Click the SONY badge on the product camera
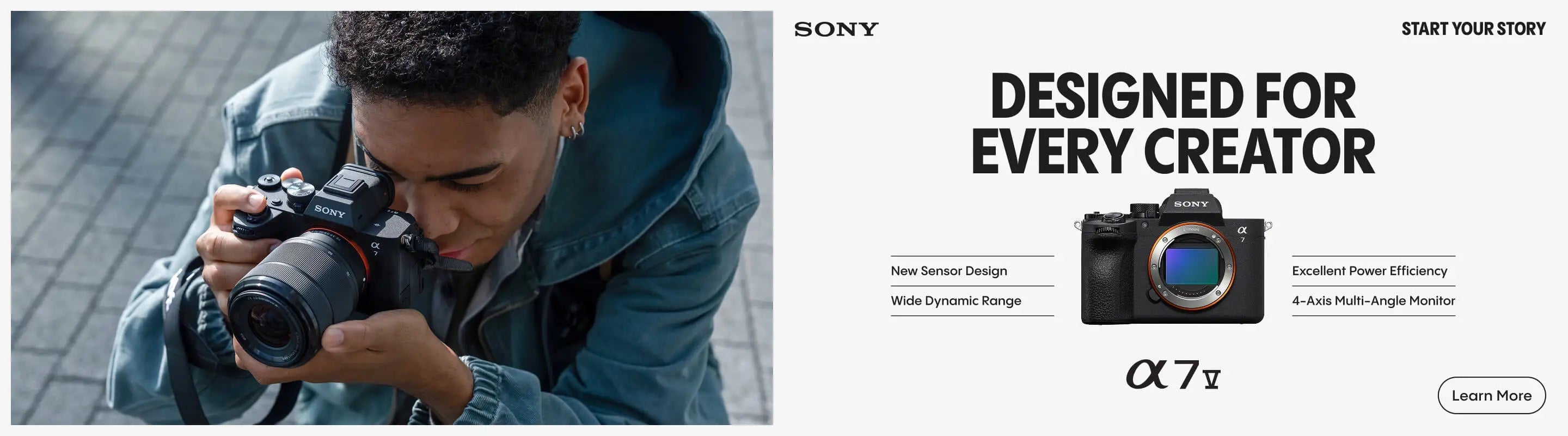The width and height of the screenshot is (1568, 436). click(x=1191, y=204)
